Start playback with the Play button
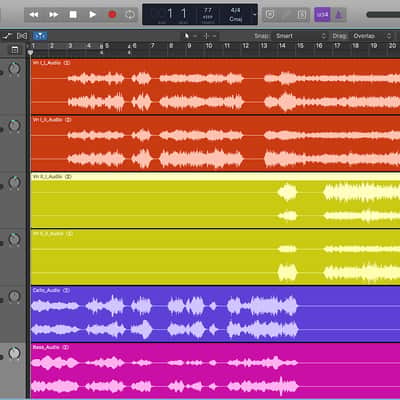The height and width of the screenshot is (400, 400). 93,15
